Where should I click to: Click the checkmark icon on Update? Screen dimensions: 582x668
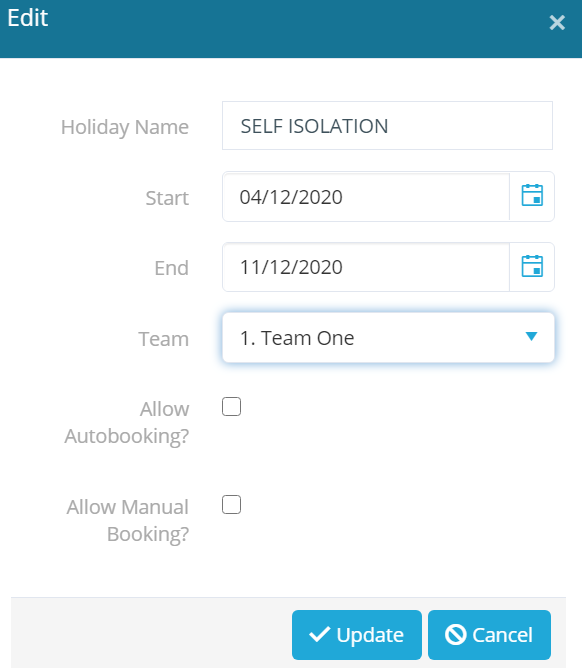(x=320, y=634)
